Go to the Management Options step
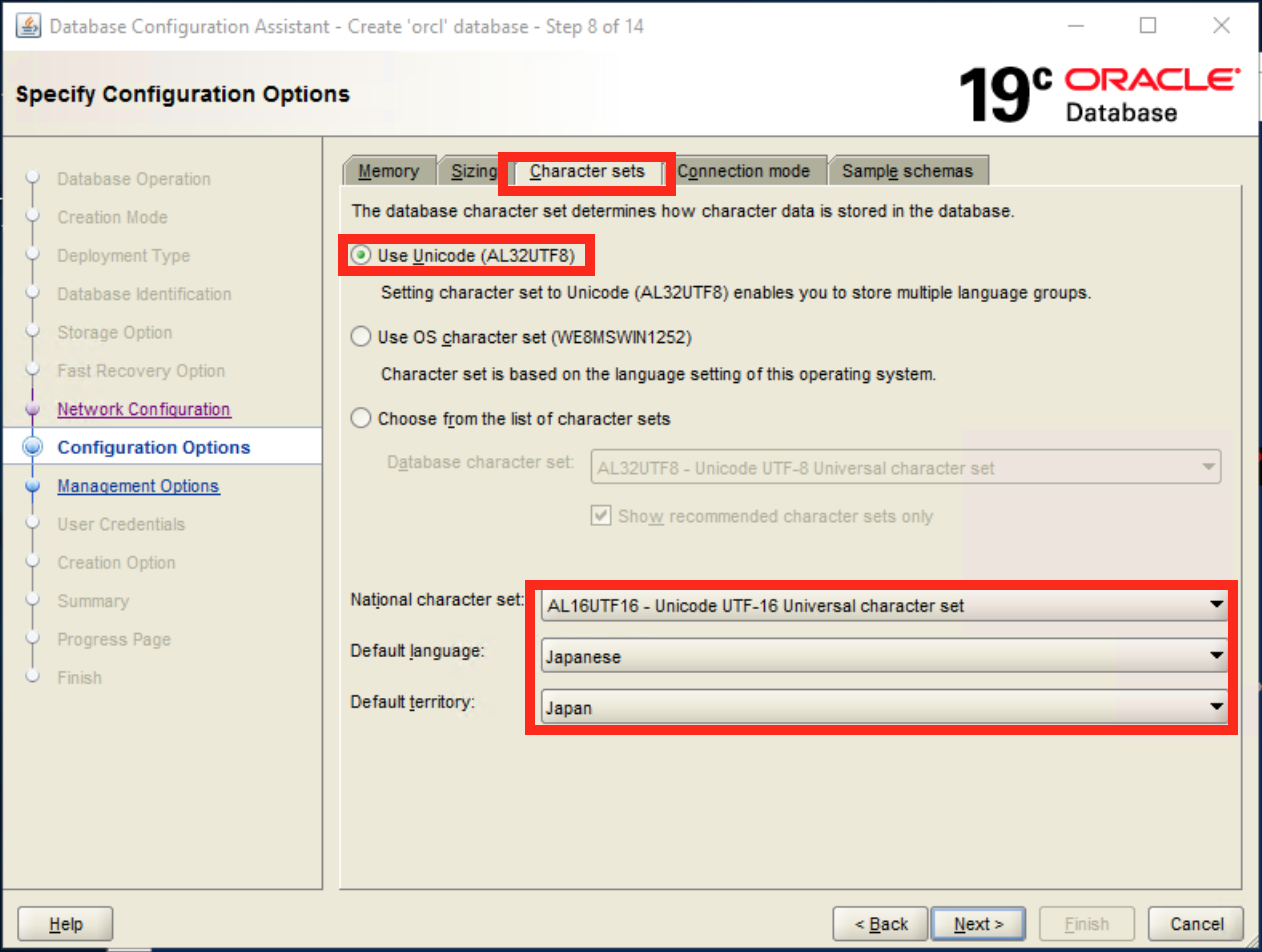Image resolution: width=1262 pixels, height=952 pixels. [x=138, y=486]
